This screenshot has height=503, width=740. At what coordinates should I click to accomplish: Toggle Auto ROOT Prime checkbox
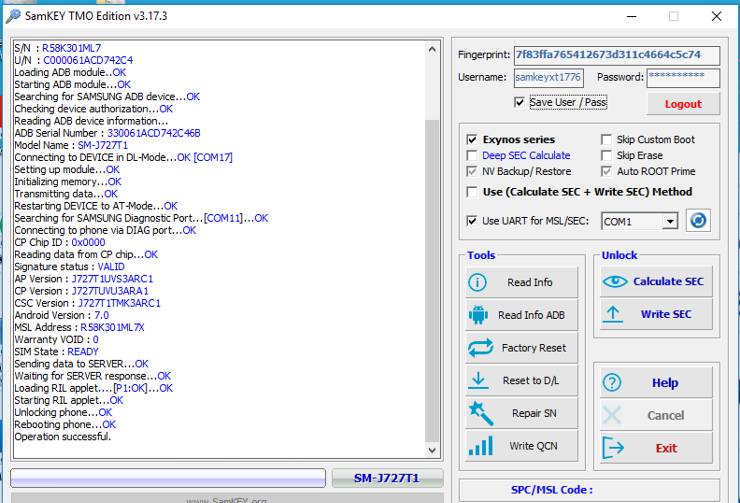(x=606, y=171)
